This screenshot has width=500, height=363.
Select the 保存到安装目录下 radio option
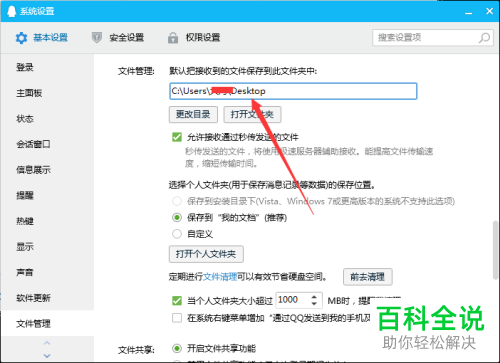[x=177, y=201]
